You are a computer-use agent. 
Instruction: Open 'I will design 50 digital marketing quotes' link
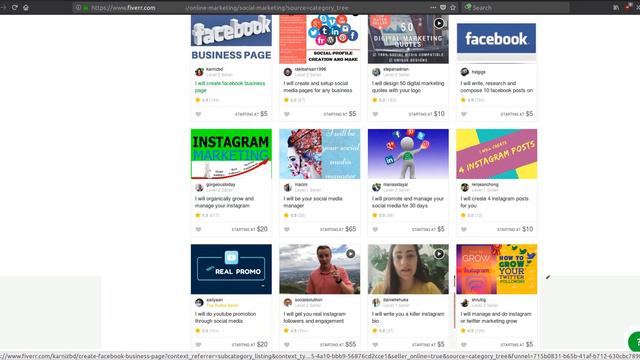click(x=408, y=87)
